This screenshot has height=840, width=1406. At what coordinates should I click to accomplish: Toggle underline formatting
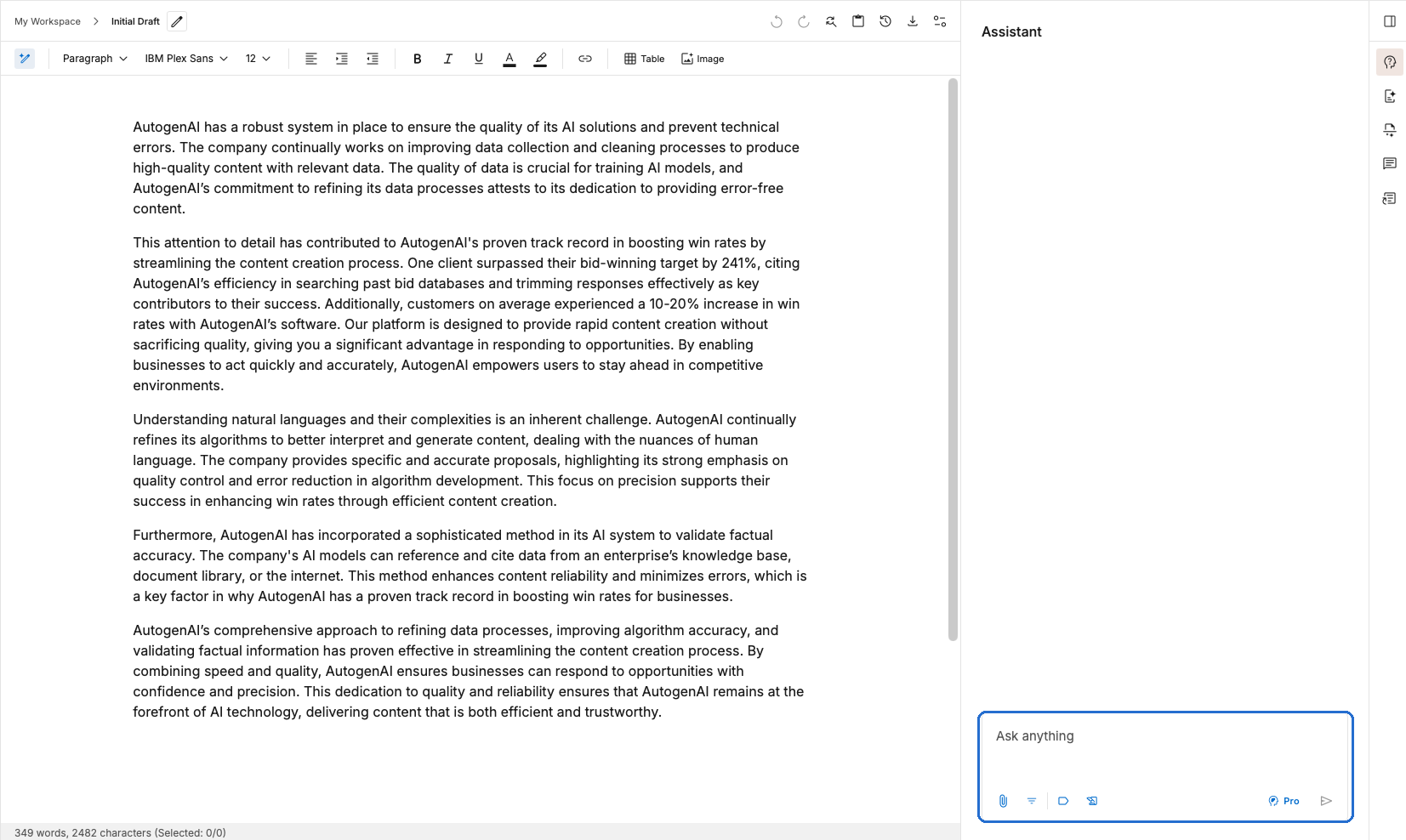point(479,59)
